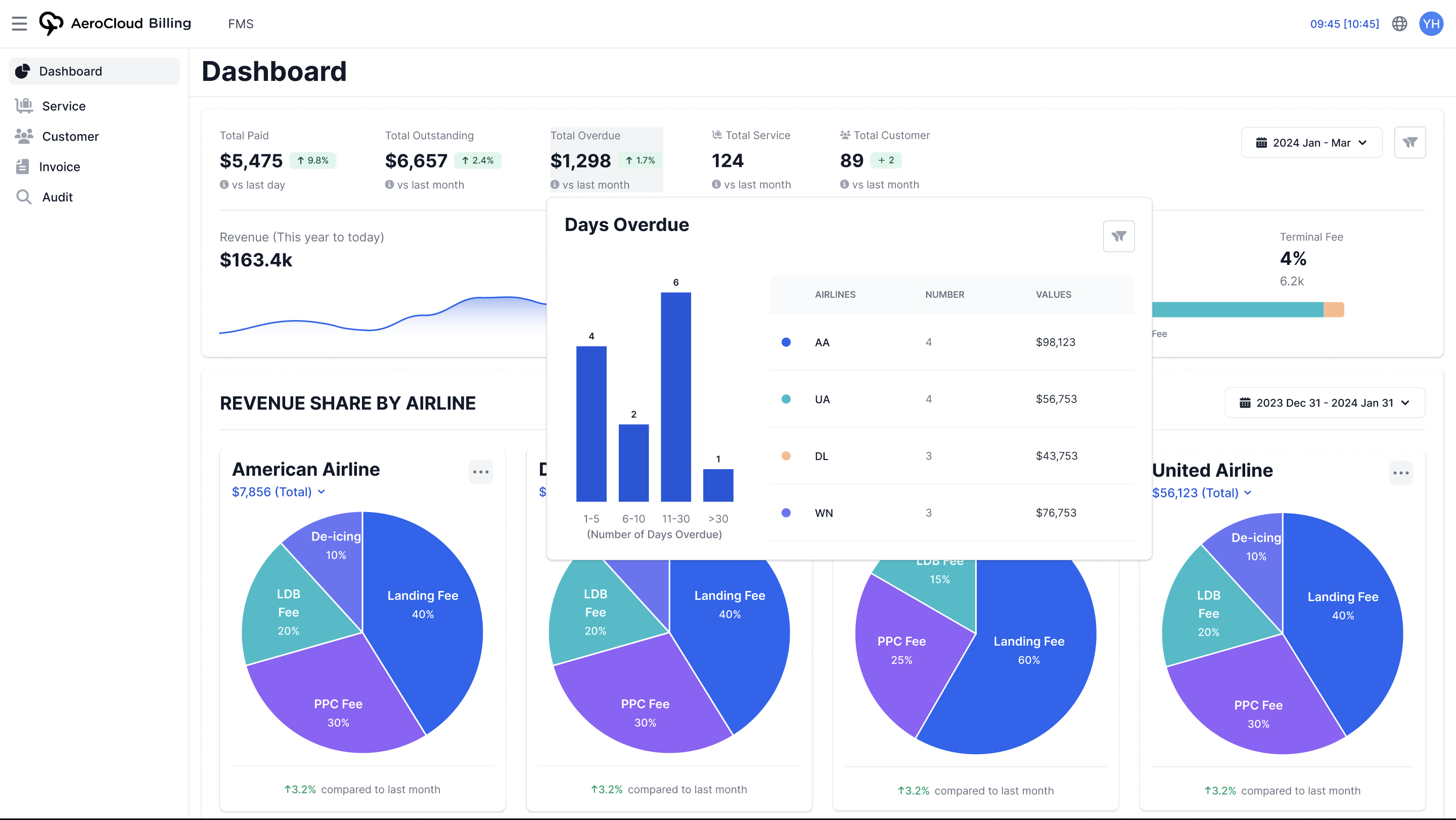The image size is (1456, 820).
Task: Open the YH user avatar
Action: (x=1431, y=24)
